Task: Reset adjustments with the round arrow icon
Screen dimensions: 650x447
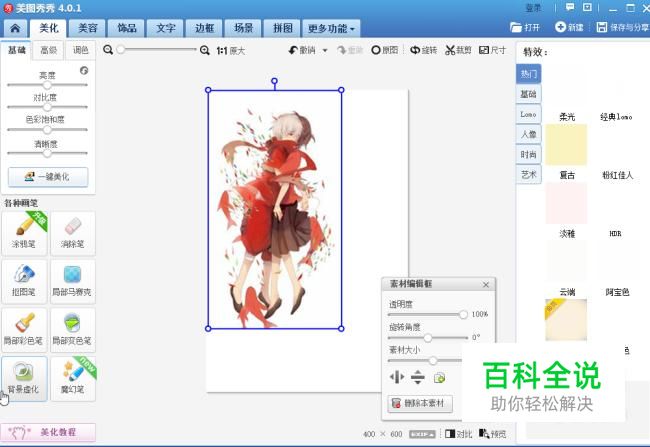Action: [x=84, y=70]
